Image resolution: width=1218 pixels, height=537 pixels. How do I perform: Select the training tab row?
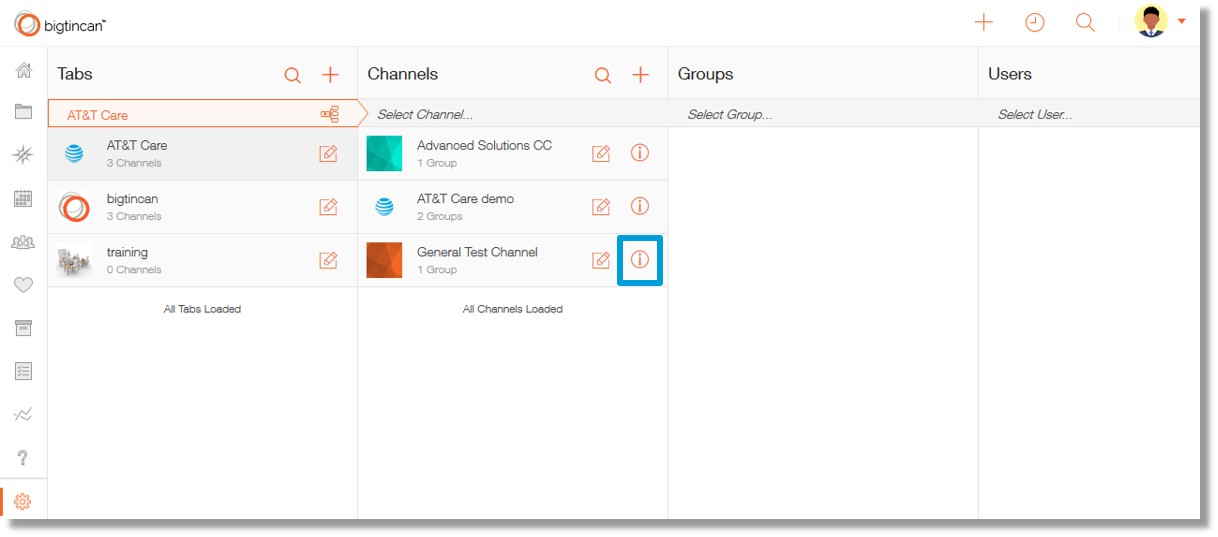point(202,260)
